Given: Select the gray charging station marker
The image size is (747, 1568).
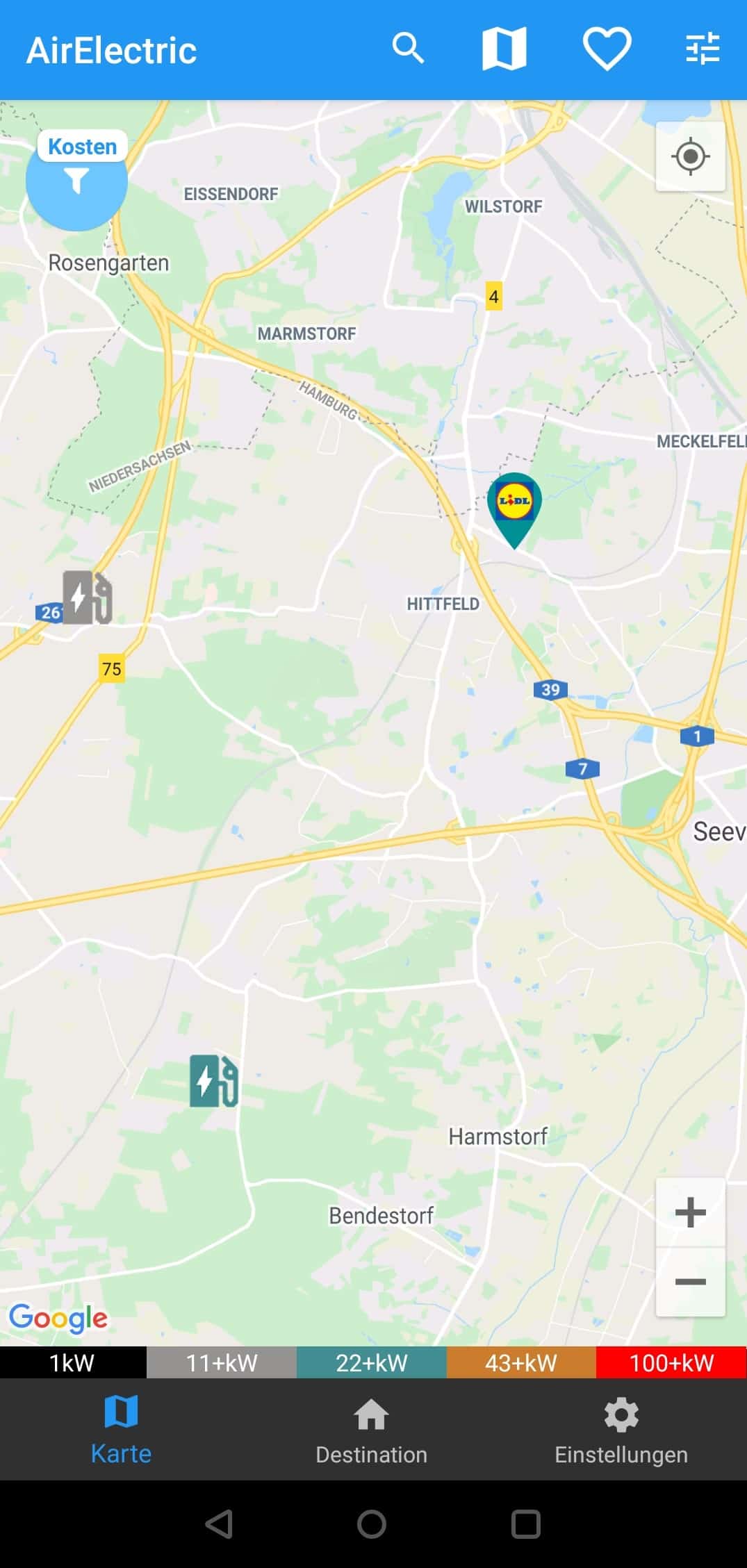Looking at the screenshot, I should [87, 597].
